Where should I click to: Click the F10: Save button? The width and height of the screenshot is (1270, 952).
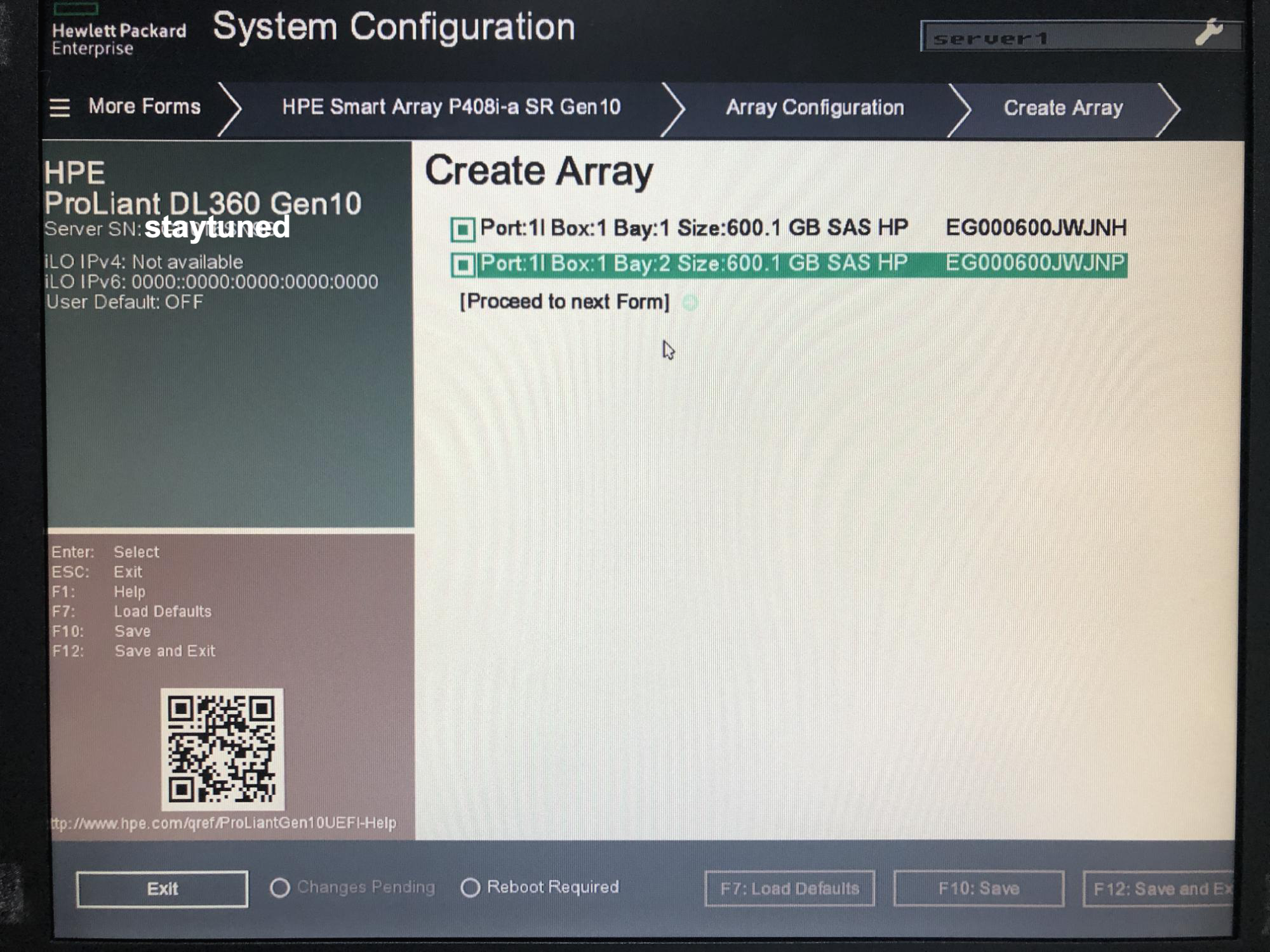coord(979,889)
